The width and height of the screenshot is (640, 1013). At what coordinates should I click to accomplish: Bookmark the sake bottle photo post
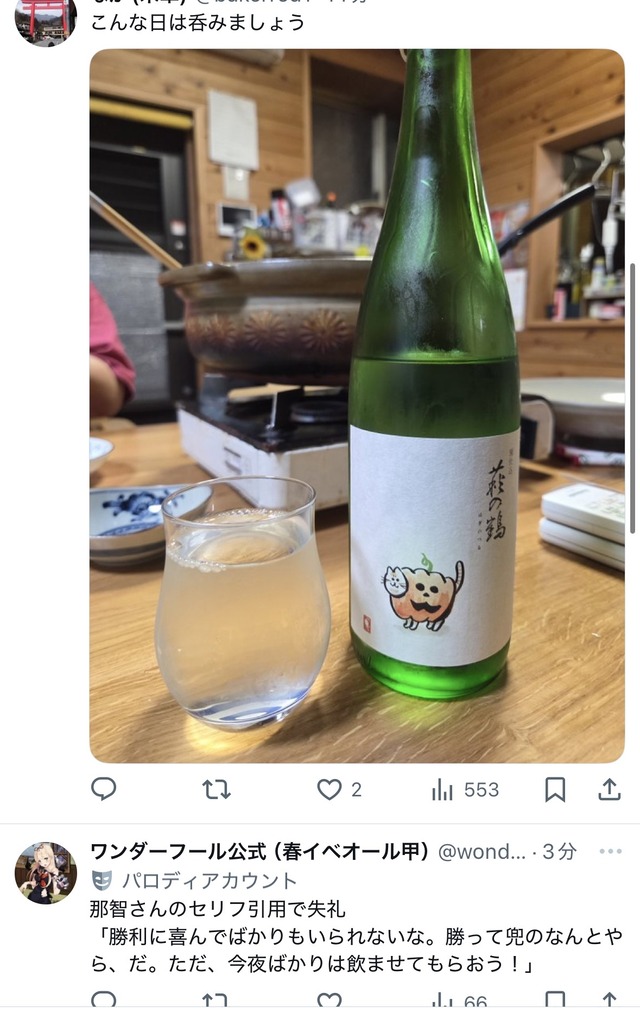pyautogui.click(x=555, y=789)
